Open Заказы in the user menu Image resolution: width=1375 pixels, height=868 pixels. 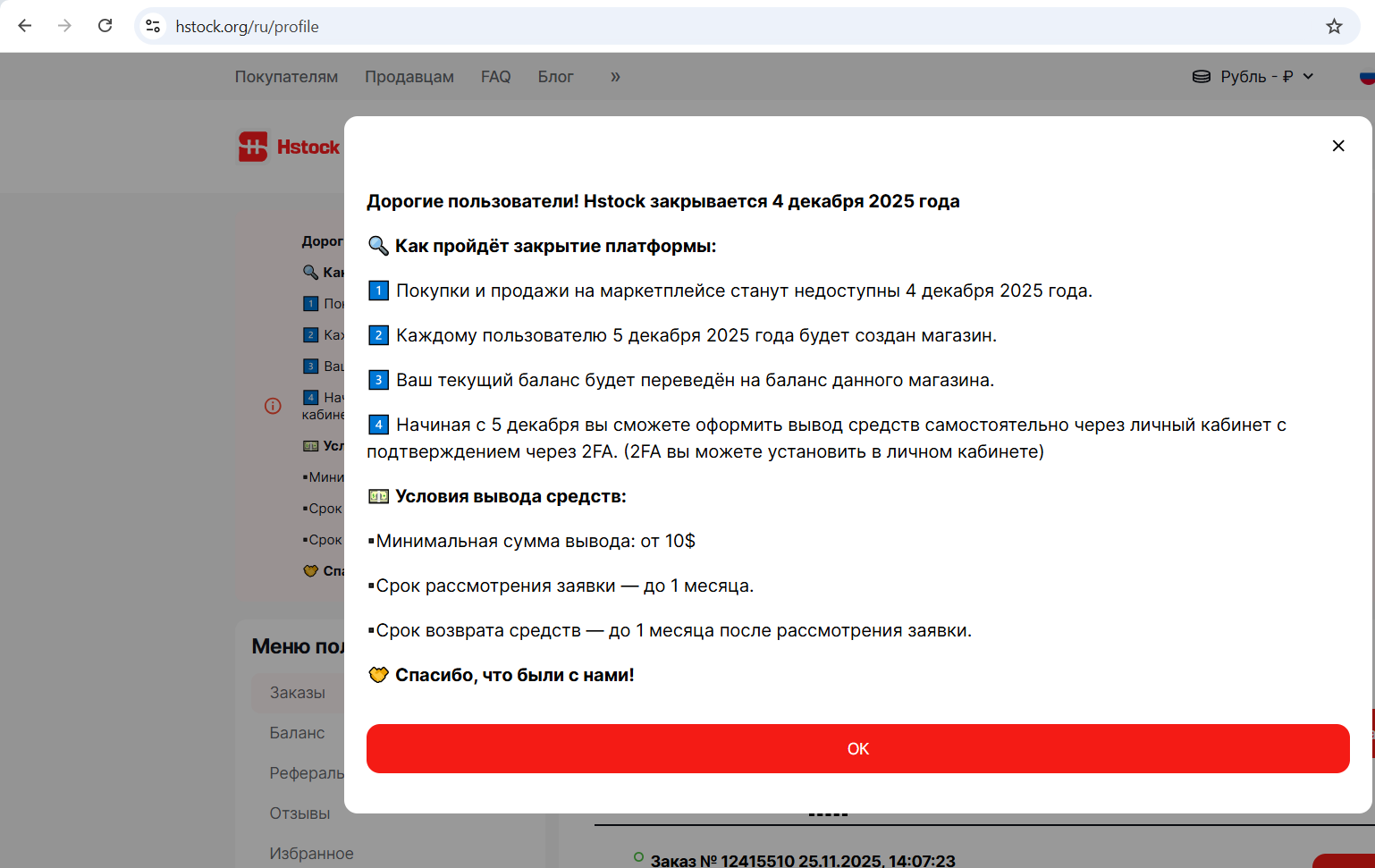point(298,693)
